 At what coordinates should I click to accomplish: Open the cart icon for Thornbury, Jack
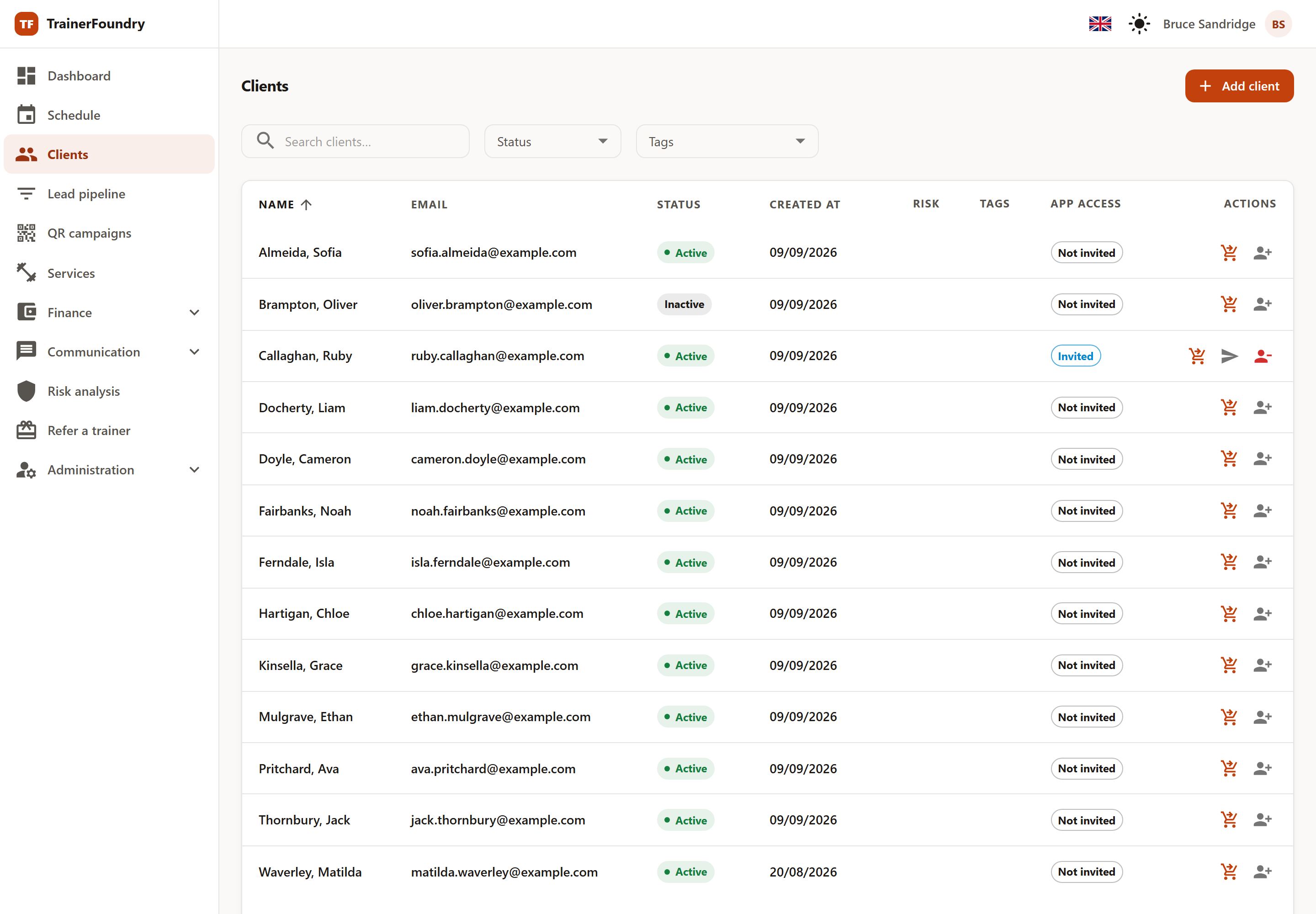(x=1229, y=819)
